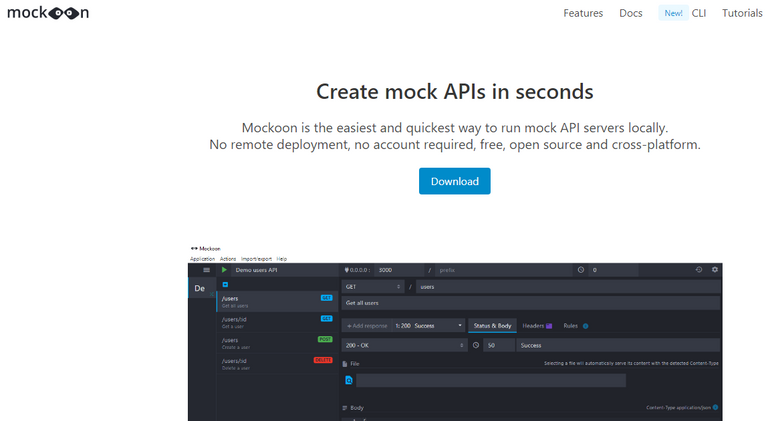The image size is (768, 421).
Task: Switch to the Status & Body tab
Action: (492, 326)
